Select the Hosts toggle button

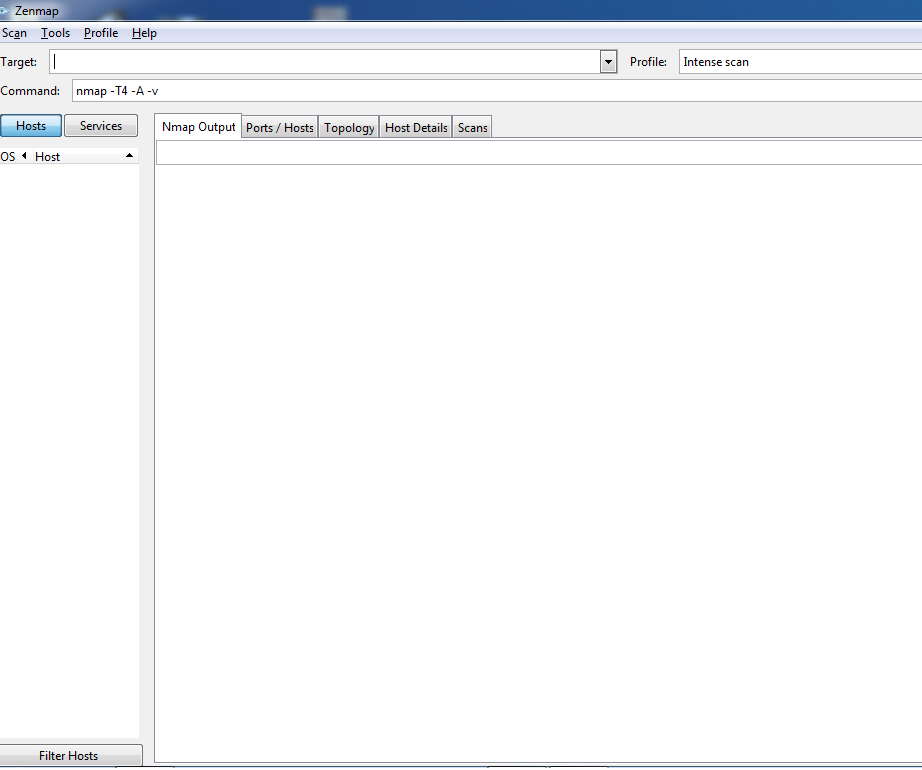point(31,126)
